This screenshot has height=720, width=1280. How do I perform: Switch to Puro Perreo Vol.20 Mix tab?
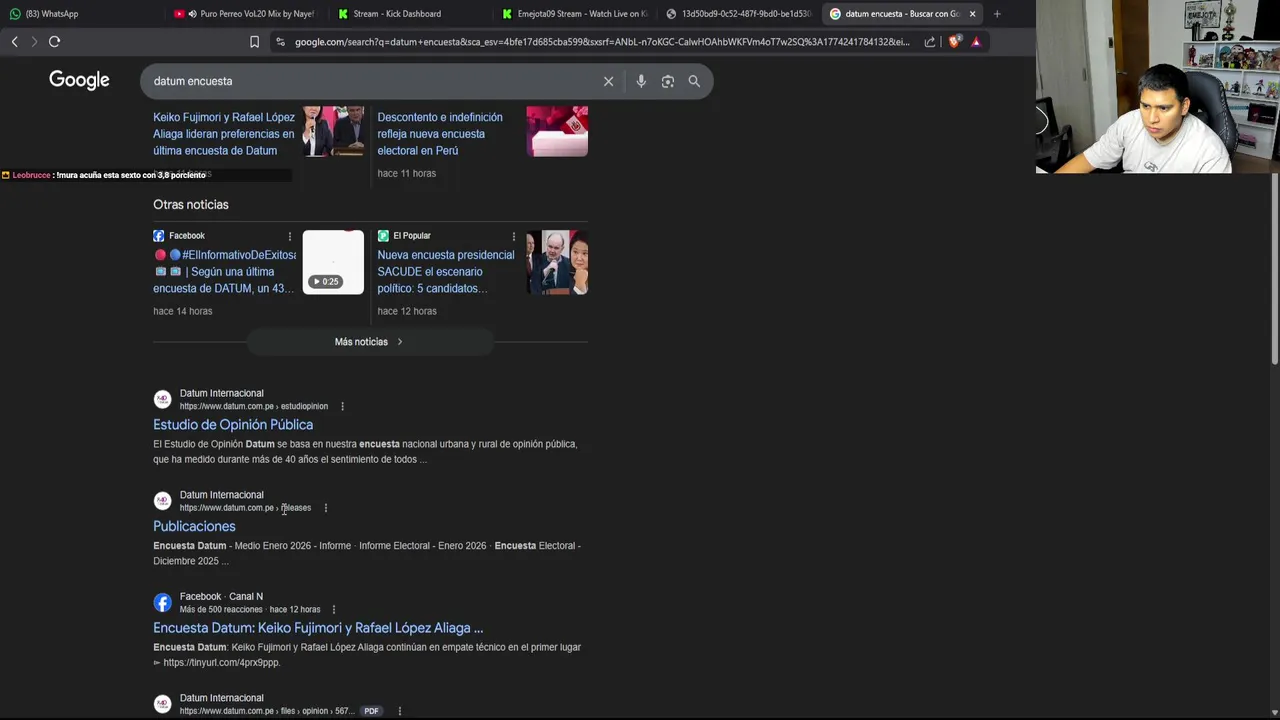244,14
